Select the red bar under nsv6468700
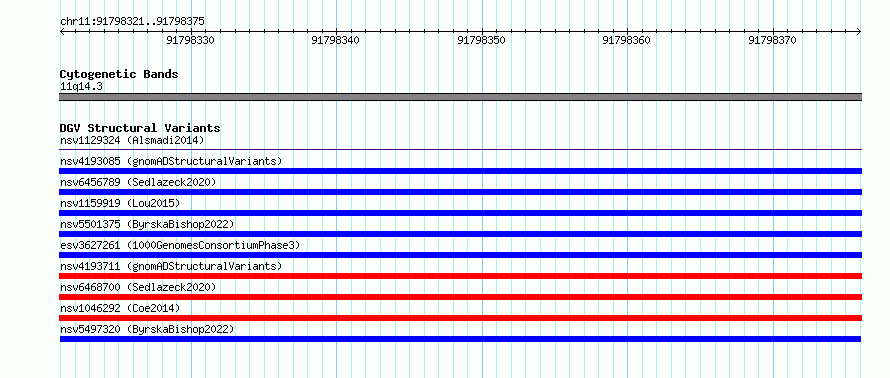The image size is (890, 378). [x=460, y=297]
